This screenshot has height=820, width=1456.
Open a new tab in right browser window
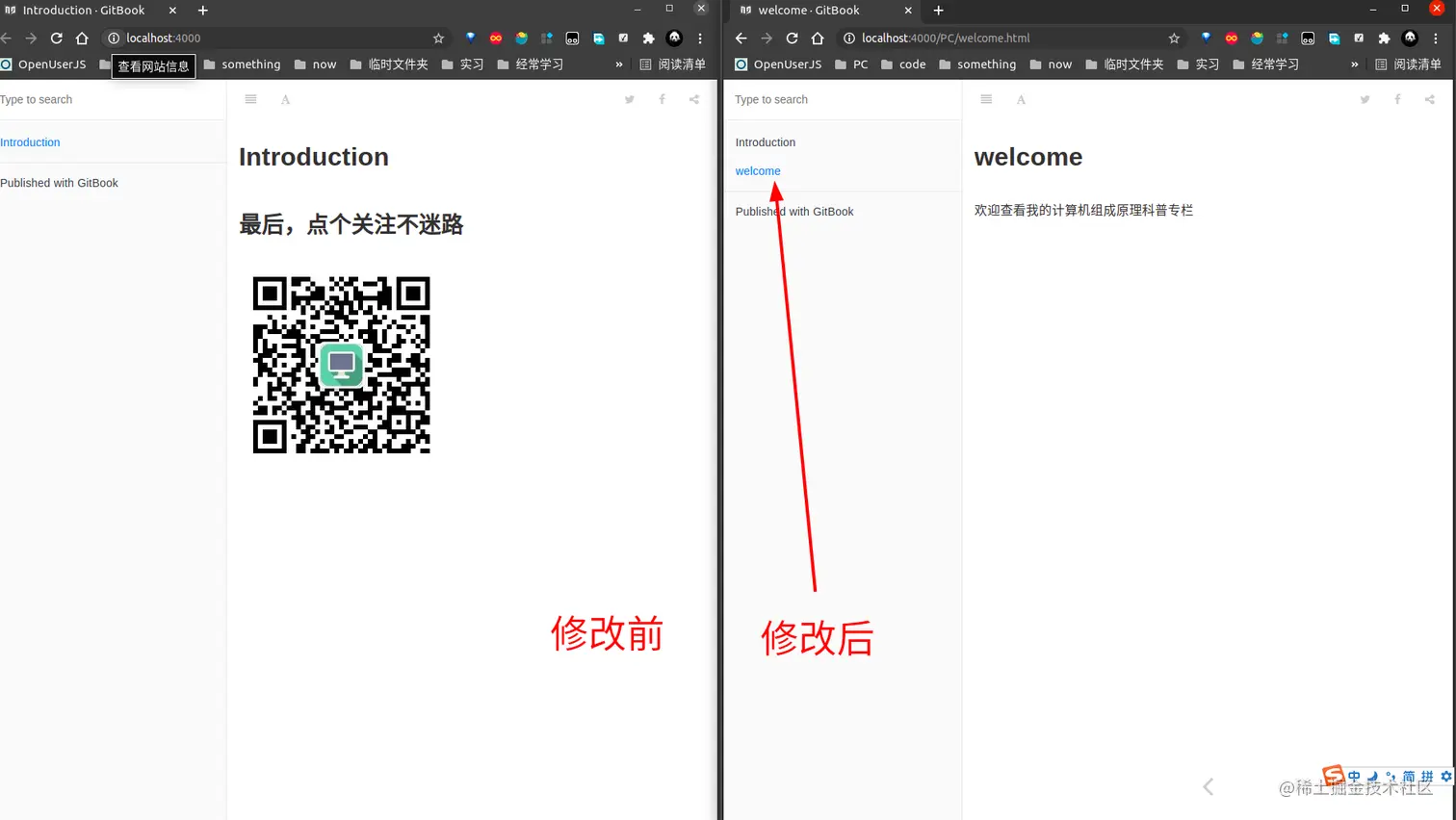coord(938,11)
